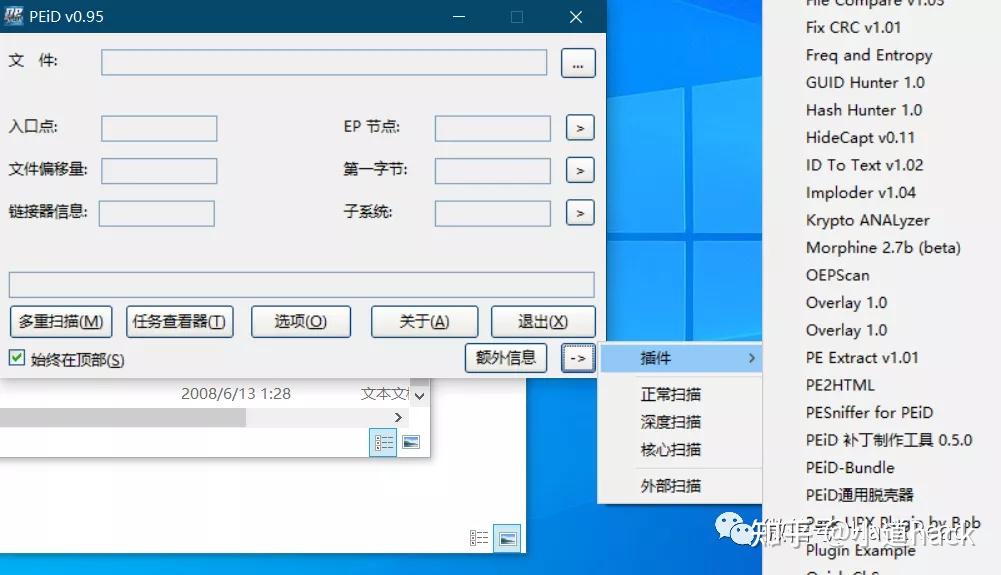Screen dimensions: 1001x575
Task: Browse for file with the ... button
Action: coord(578,63)
